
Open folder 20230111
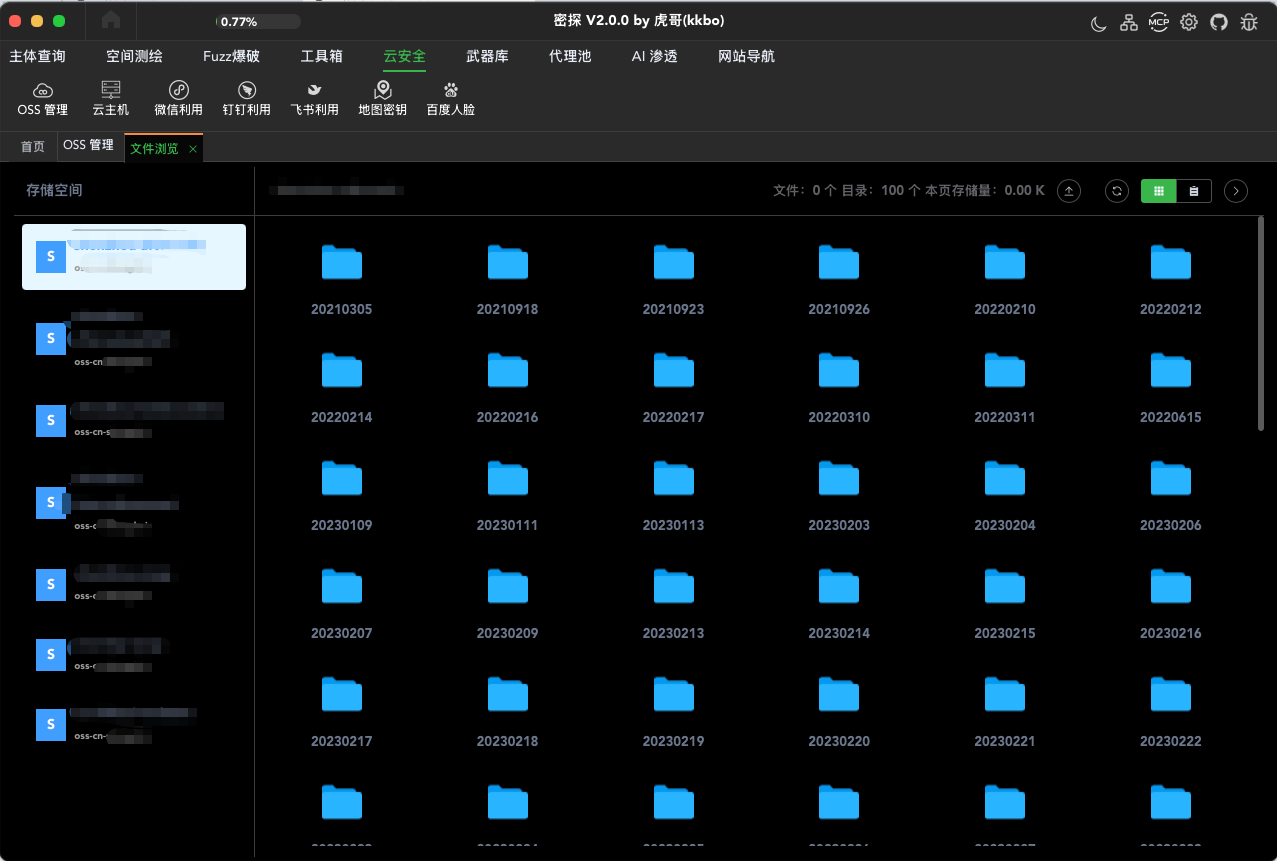pos(508,495)
